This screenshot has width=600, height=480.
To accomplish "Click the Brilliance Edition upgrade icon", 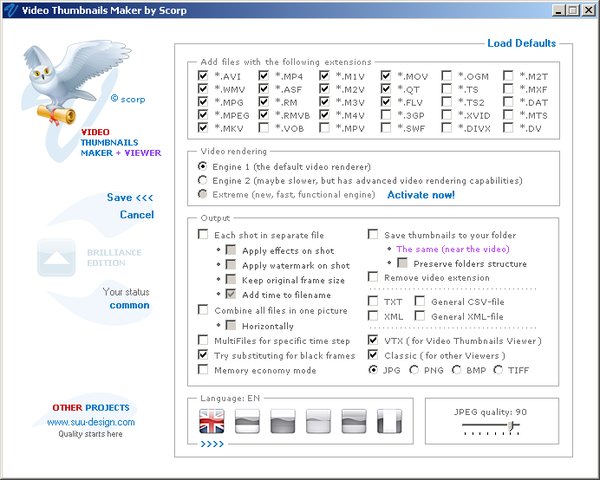I will pyautogui.click(x=56, y=258).
